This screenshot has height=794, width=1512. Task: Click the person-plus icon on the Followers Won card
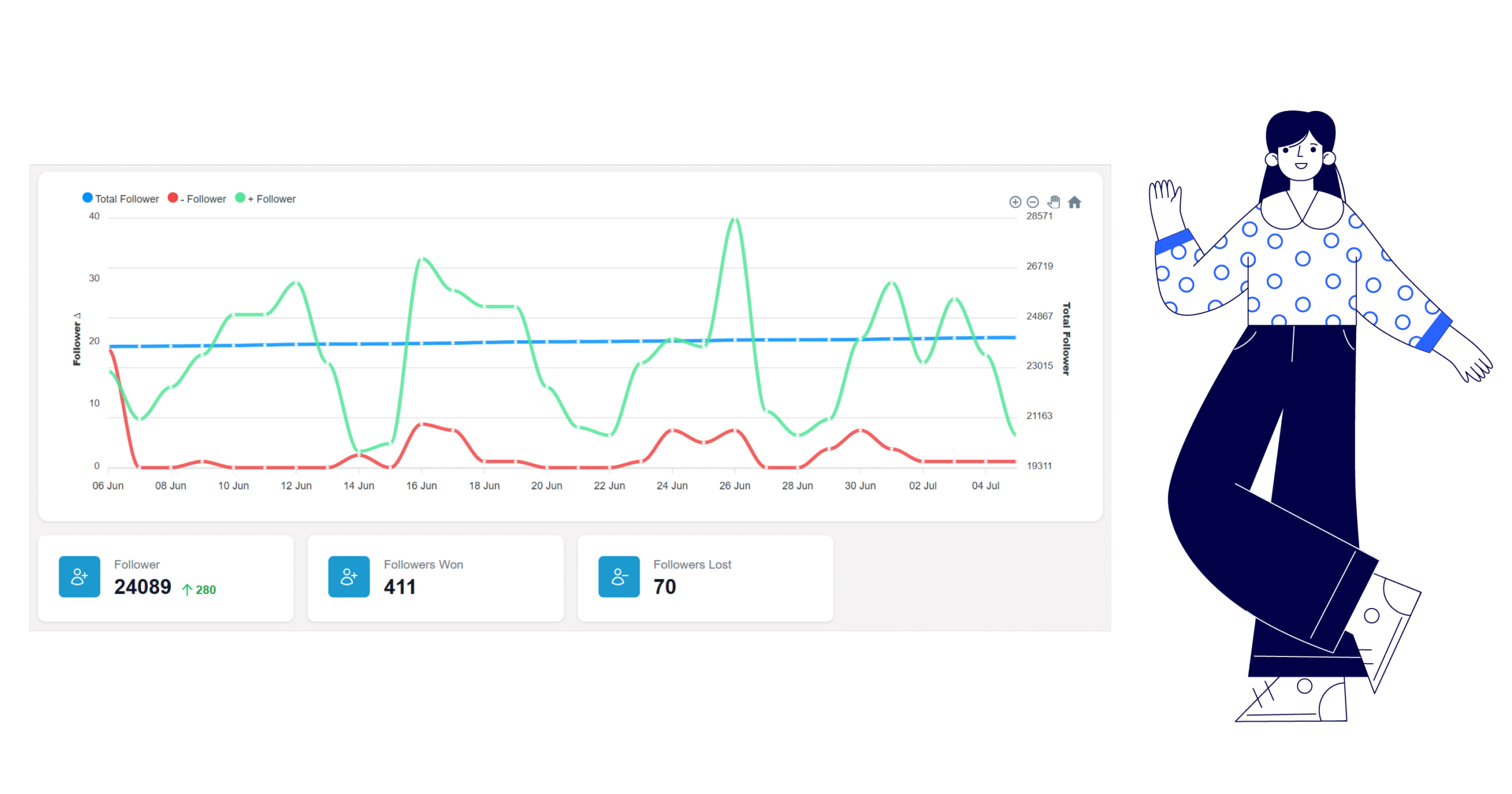point(349,577)
